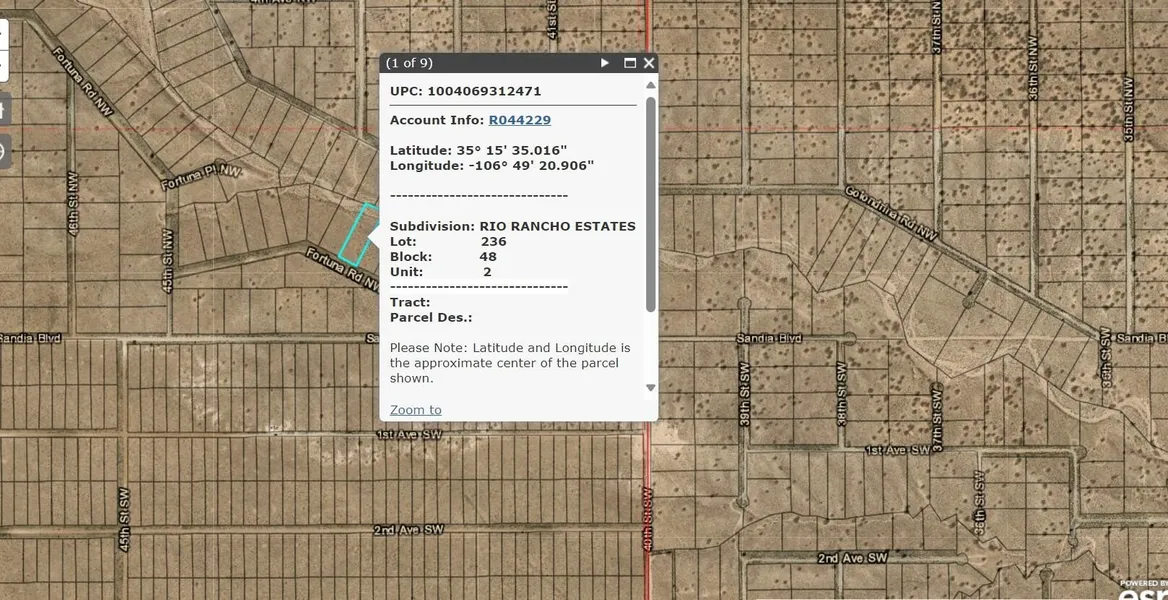Click the popup title showing 1 of 9
This screenshot has height=600, width=1168.
tap(409, 63)
